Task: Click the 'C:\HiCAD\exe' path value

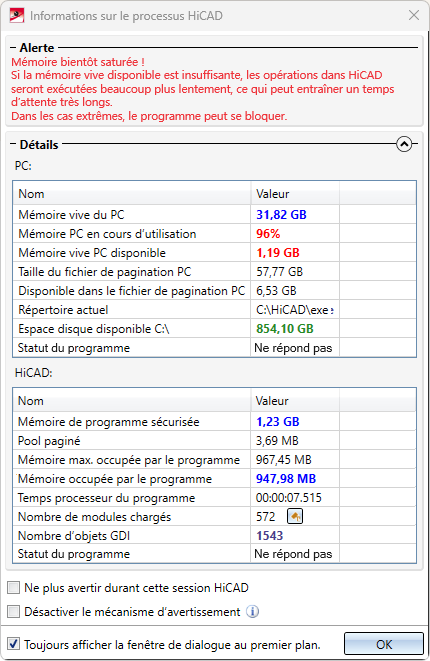Action: (295, 310)
